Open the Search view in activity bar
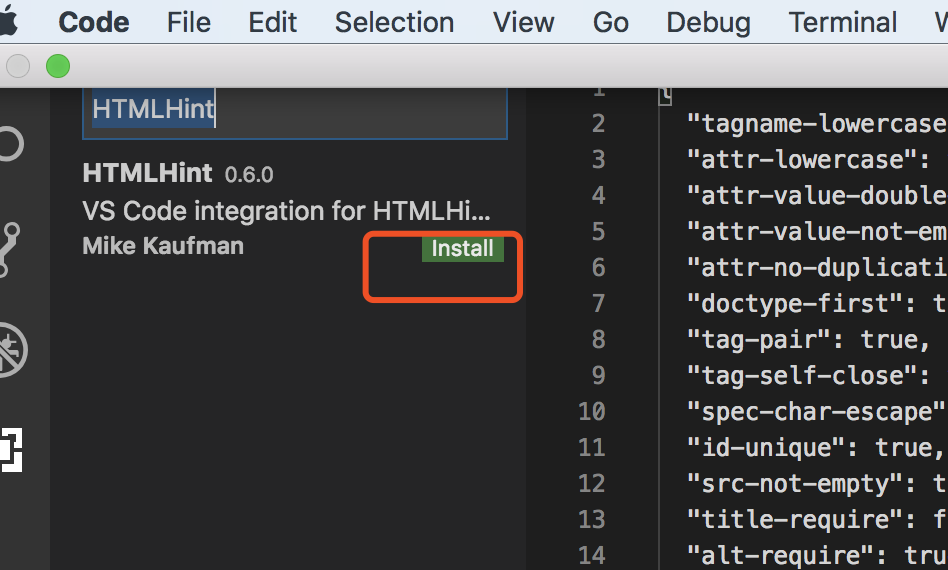 [x=8, y=144]
